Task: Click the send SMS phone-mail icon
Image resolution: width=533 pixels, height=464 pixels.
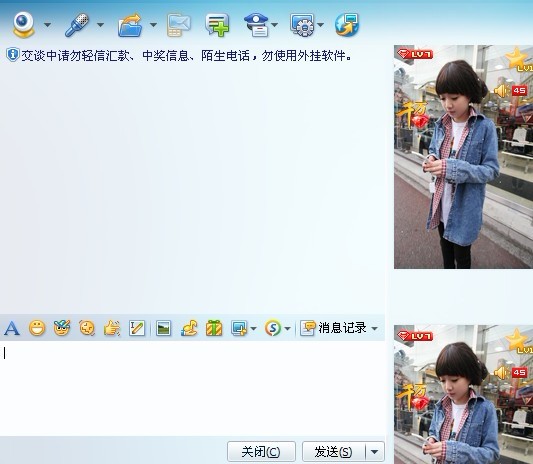Action: click(x=179, y=25)
